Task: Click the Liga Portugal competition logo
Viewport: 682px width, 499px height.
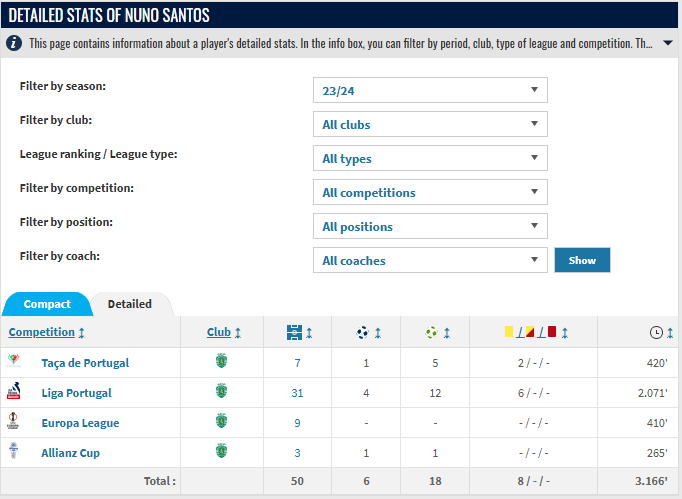Action: pos(13,391)
